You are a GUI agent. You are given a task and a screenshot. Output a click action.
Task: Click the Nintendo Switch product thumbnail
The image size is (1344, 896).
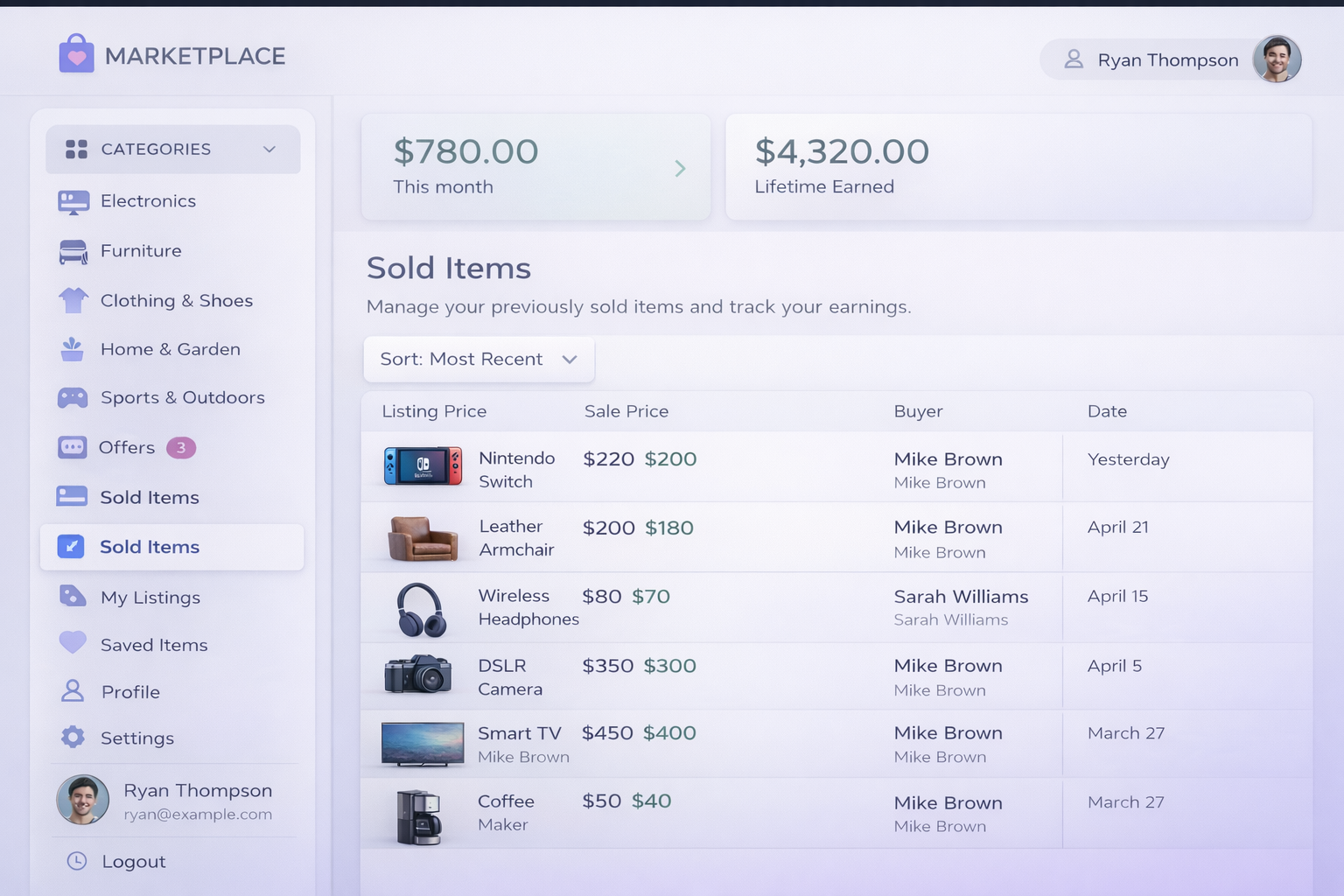click(423, 466)
